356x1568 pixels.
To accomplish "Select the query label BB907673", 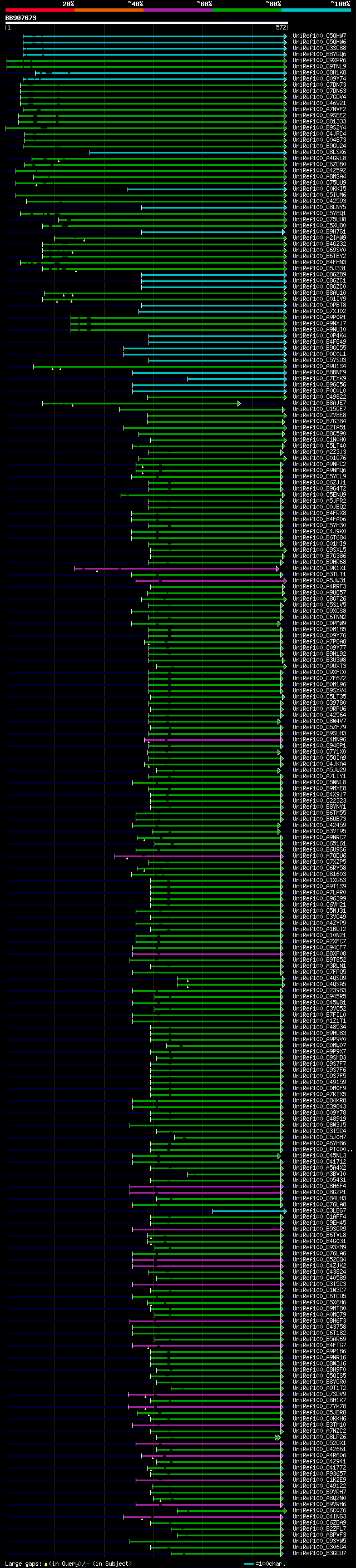I will pyautogui.click(x=21, y=18).
